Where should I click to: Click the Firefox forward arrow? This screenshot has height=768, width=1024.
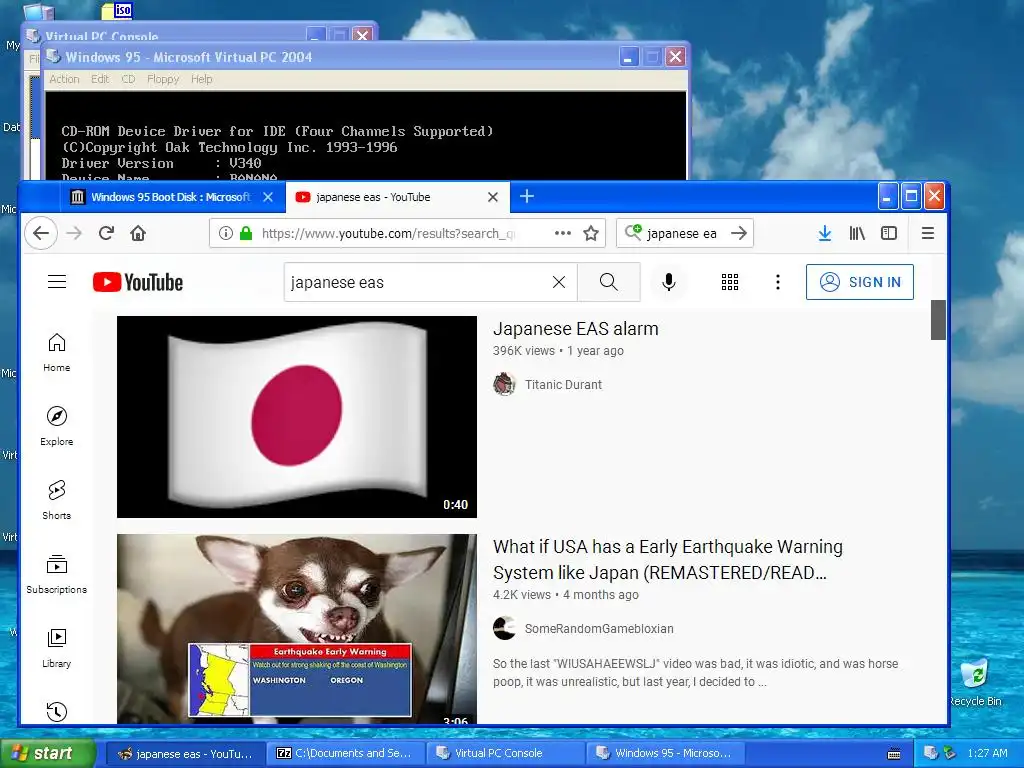(x=74, y=233)
